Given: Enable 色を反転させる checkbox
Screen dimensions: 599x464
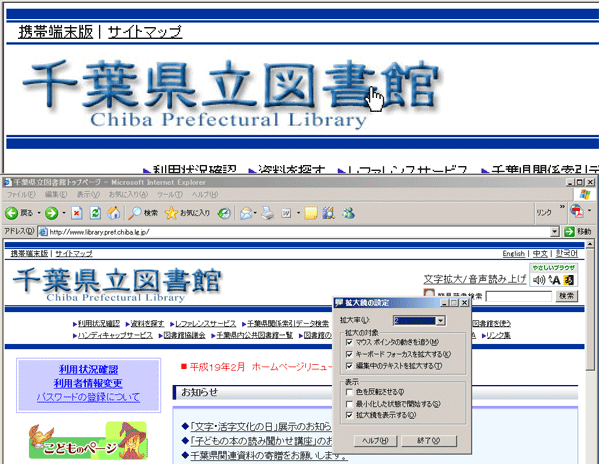Looking at the screenshot, I should pyautogui.click(x=349, y=392).
